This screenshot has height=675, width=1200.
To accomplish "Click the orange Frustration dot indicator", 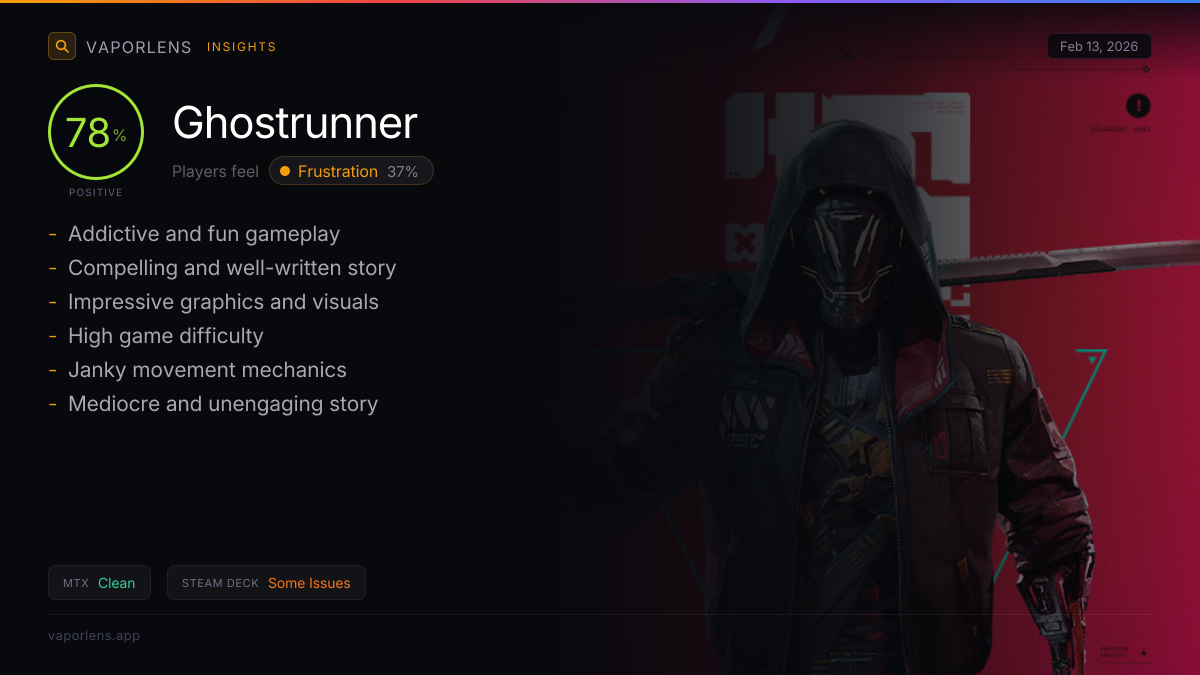I will (x=285, y=171).
